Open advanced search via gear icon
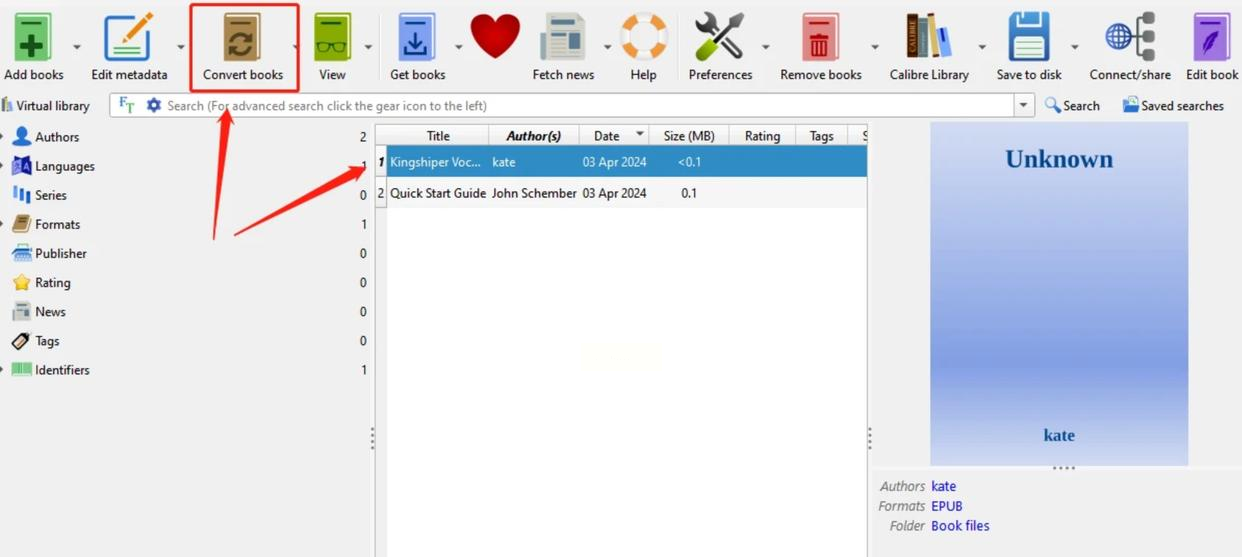Viewport: 1242px width, 557px height. point(153,105)
